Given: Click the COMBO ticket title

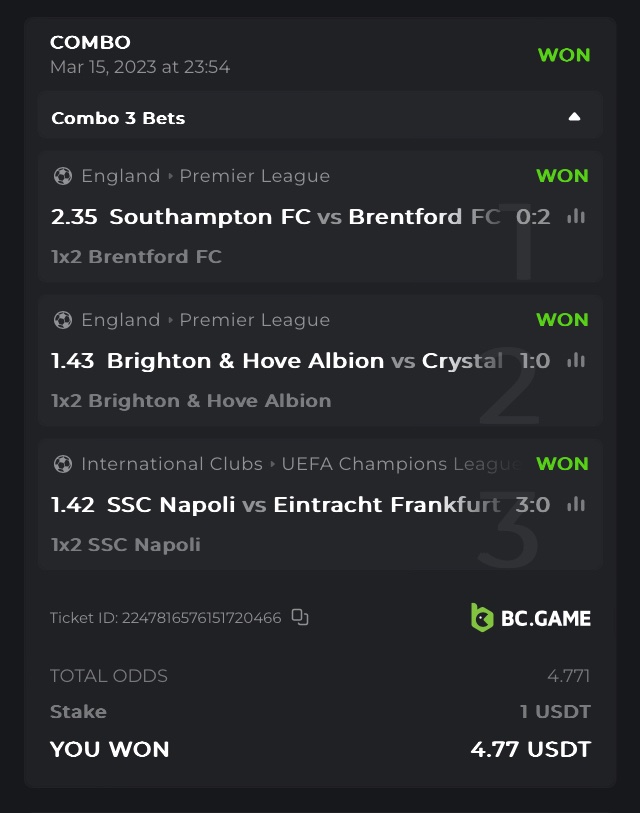Looking at the screenshot, I should 90,42.
